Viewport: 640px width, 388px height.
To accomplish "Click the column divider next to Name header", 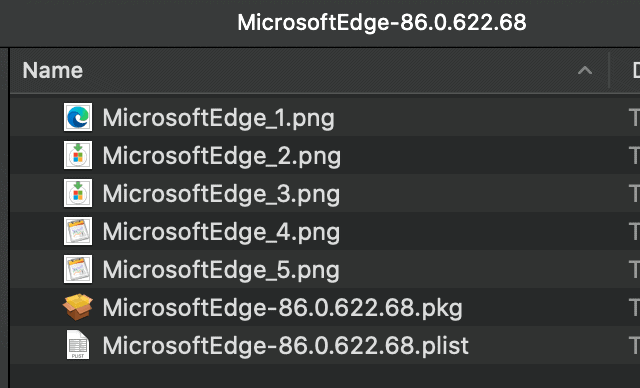I will pos(609,70).
